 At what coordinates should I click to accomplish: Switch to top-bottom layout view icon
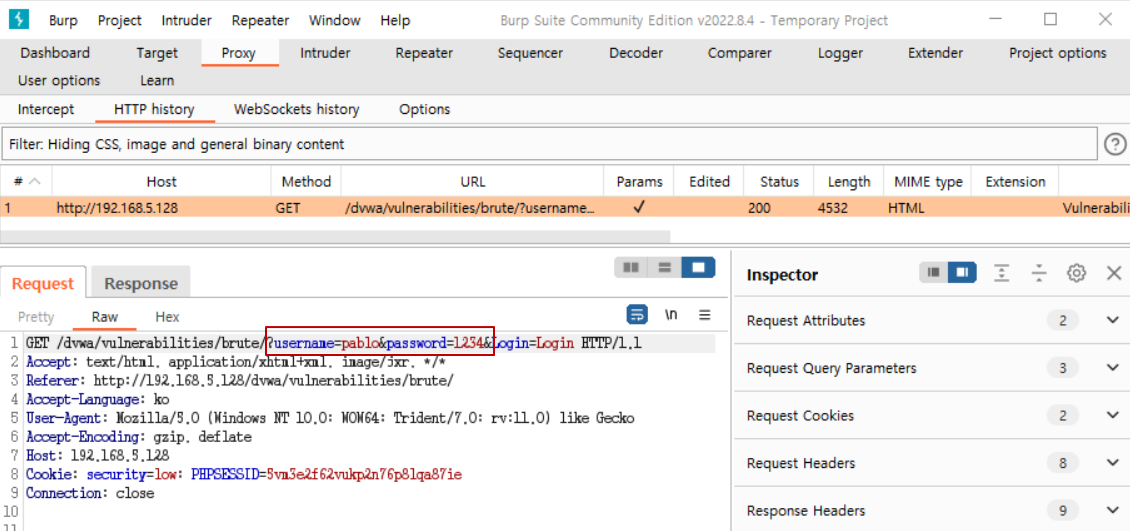coord(664,267)
